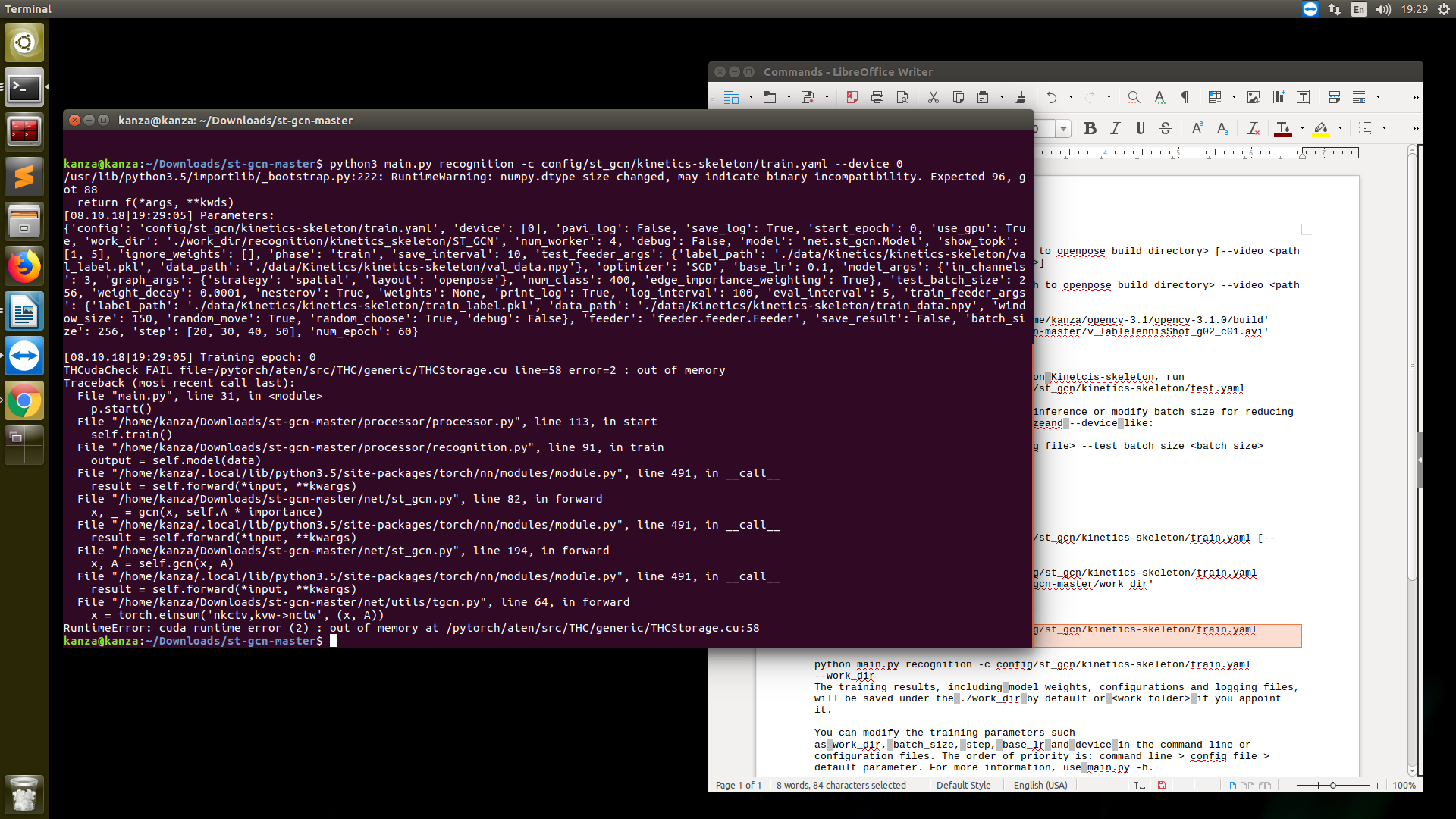Click Default Style in status bar
The width and height of the screenshot is (1456, 819).
[x=963, y=786]
